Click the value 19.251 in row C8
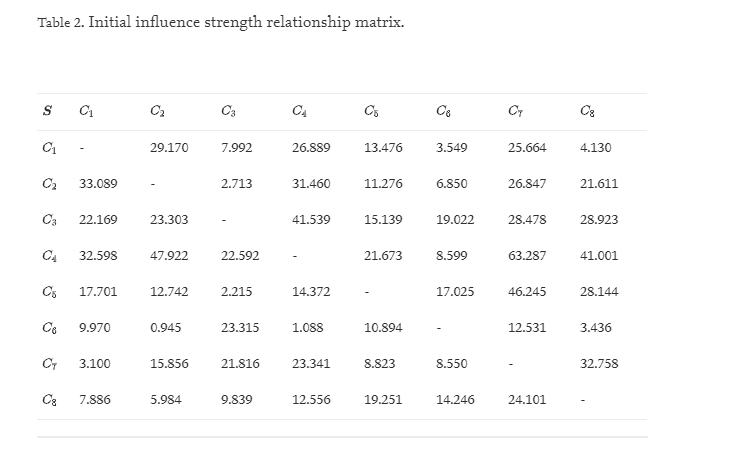The width and height of the screenshot is (744, 463). pos(383,400)
